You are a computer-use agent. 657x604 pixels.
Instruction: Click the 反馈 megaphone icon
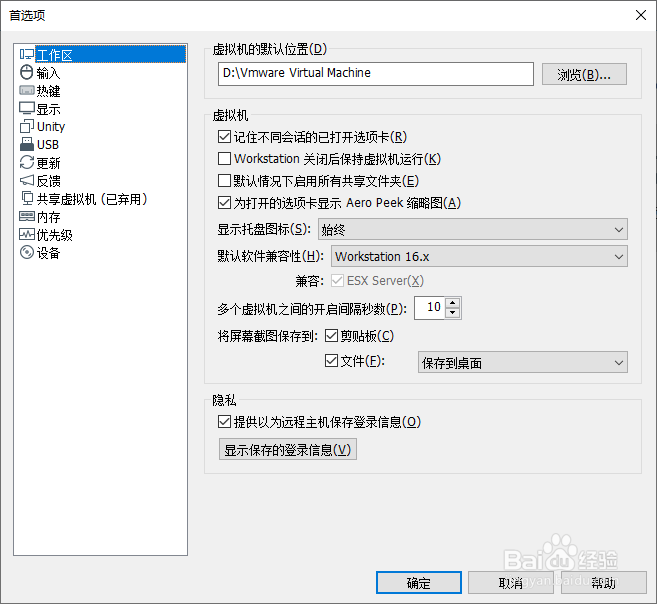pos(27,181)
